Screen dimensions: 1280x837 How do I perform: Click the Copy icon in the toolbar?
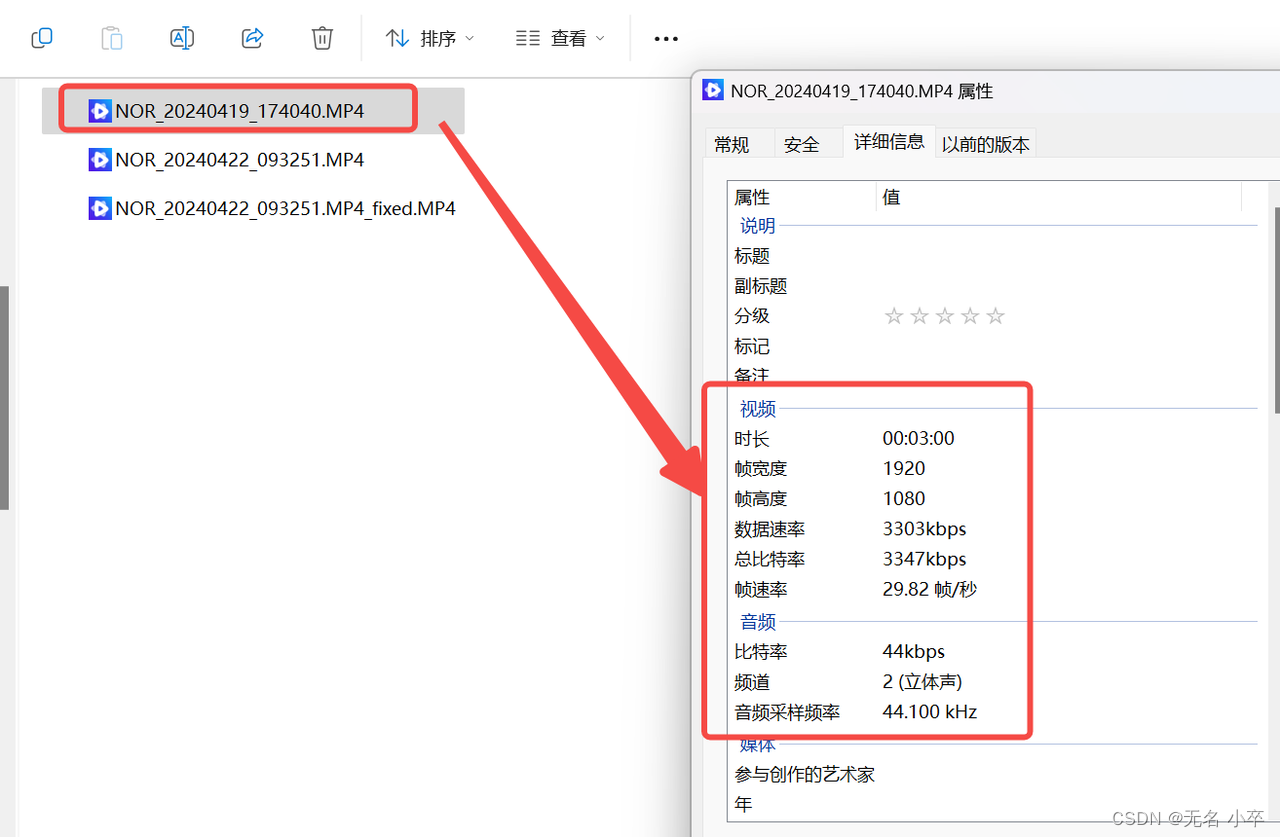coord(41,38)
